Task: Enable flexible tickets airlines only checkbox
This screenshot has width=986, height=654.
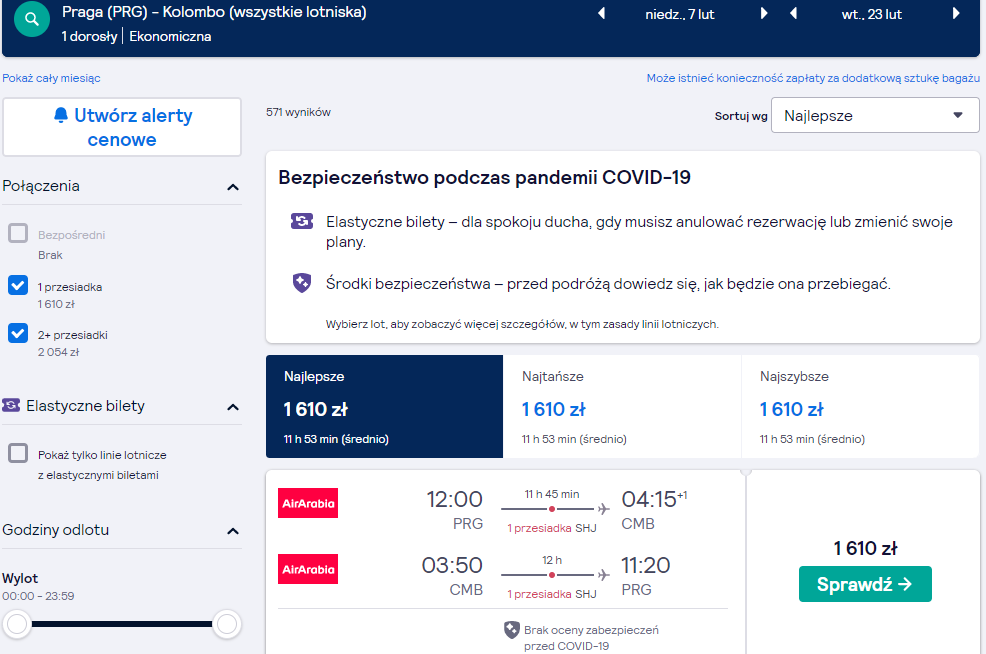Action: pos(18,453)
